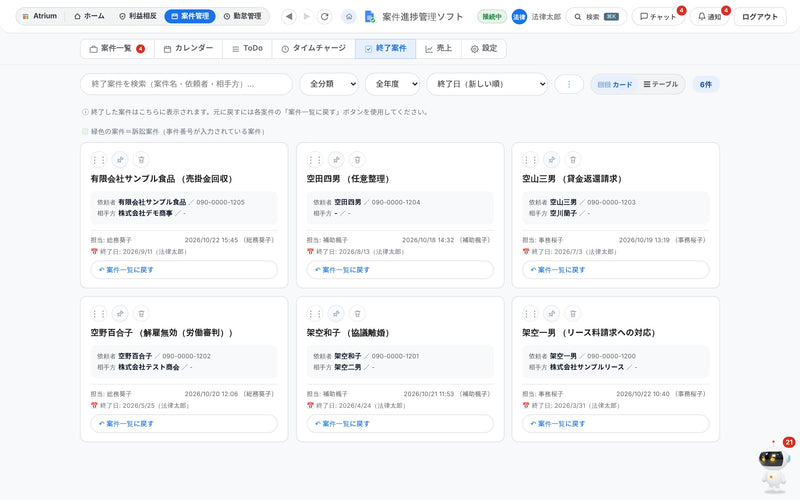The height and width of the screenshot is (500, 800).
Task: Pin the 有限会社サンプル食品 case card
Action: click(120, 160)
